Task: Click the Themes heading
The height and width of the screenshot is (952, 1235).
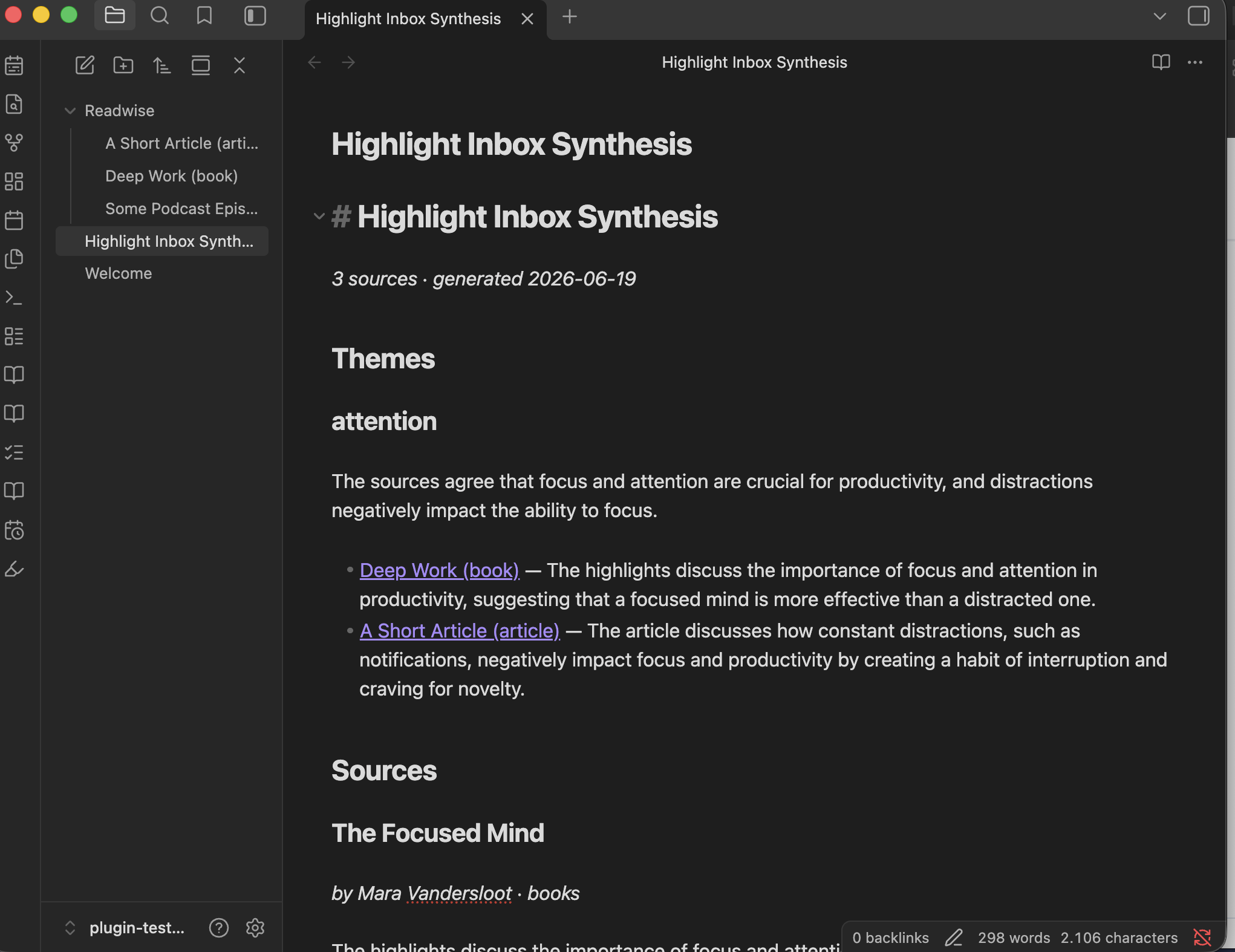Action: point(383,359)
